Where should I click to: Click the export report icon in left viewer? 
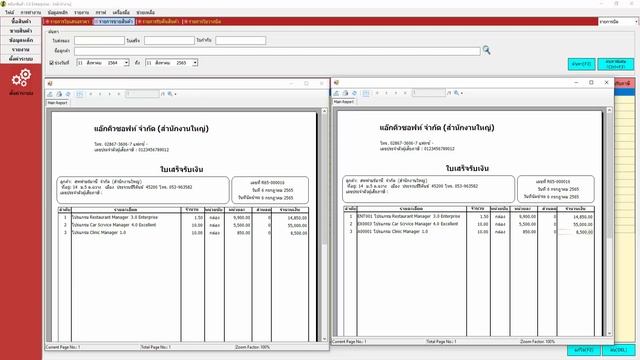(50, 94)
